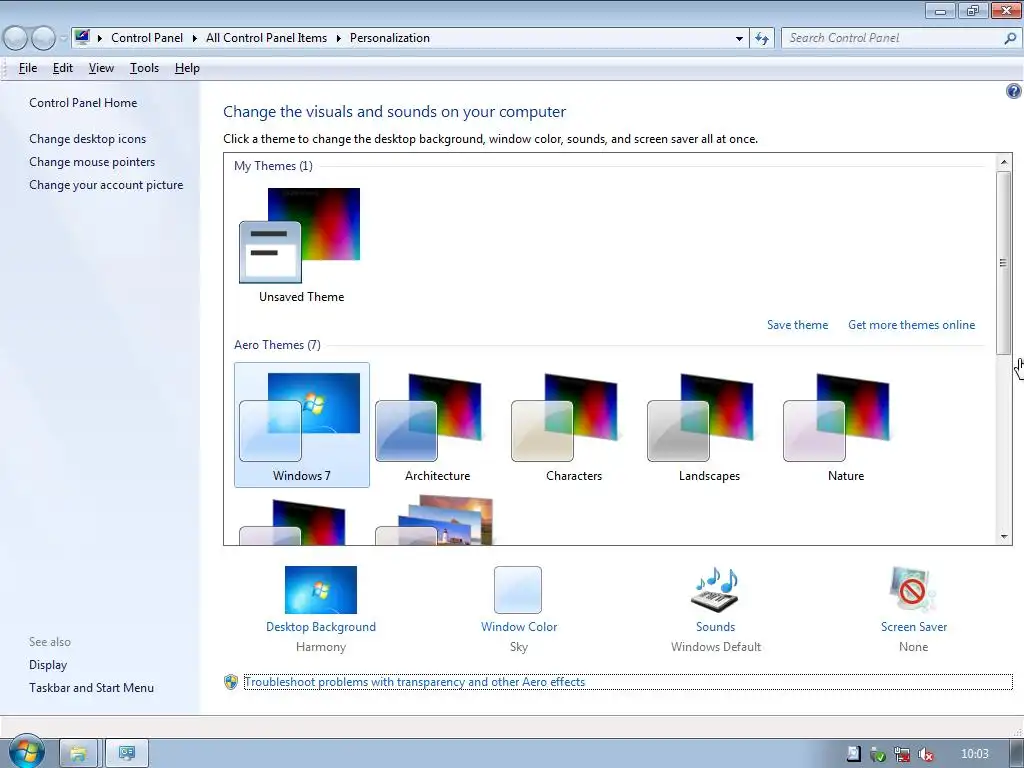The width and height of the screenshot is (1024, 768).
Task: Open the address bar history dropdown
Action: tap(739, 38)
